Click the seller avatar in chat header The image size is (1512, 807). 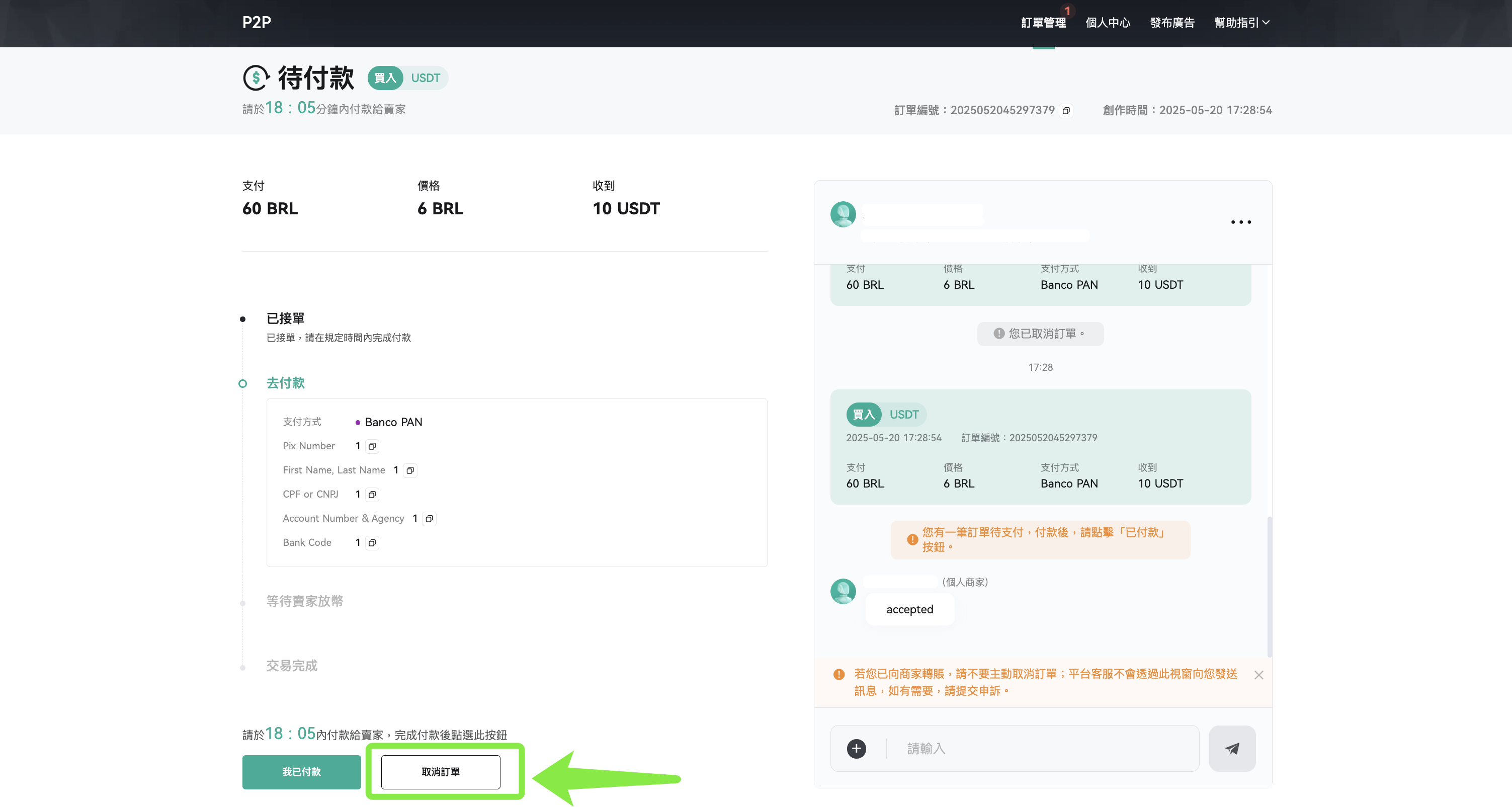(843, 214)
